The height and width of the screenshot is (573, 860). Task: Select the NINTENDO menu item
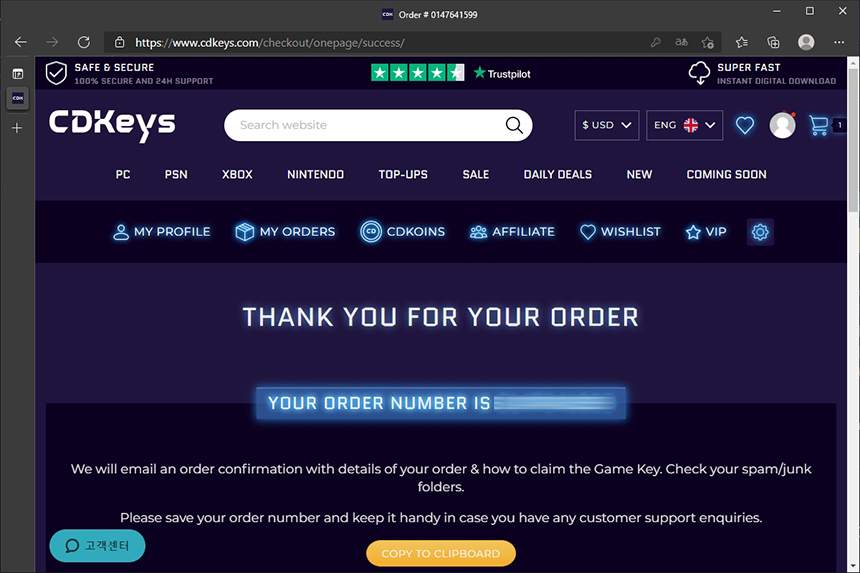[315, 174]
